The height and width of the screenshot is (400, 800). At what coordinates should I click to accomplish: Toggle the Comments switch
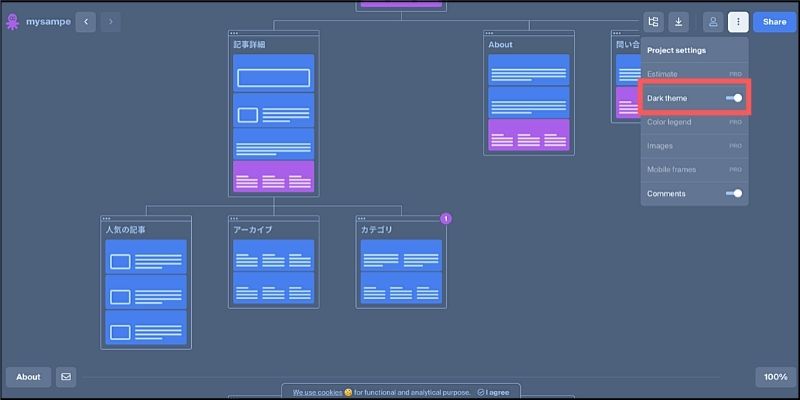[734, 193]
